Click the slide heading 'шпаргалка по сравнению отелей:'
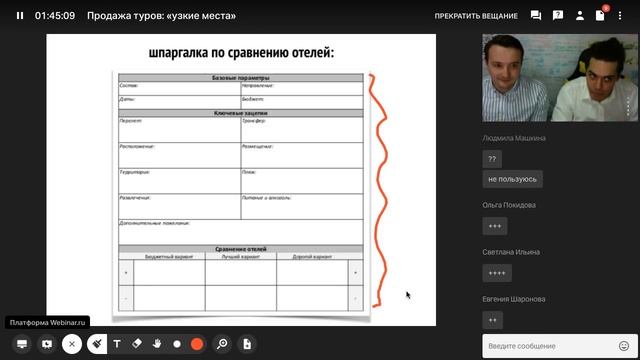This screenshot has height=360, width=640. [241, 53]
